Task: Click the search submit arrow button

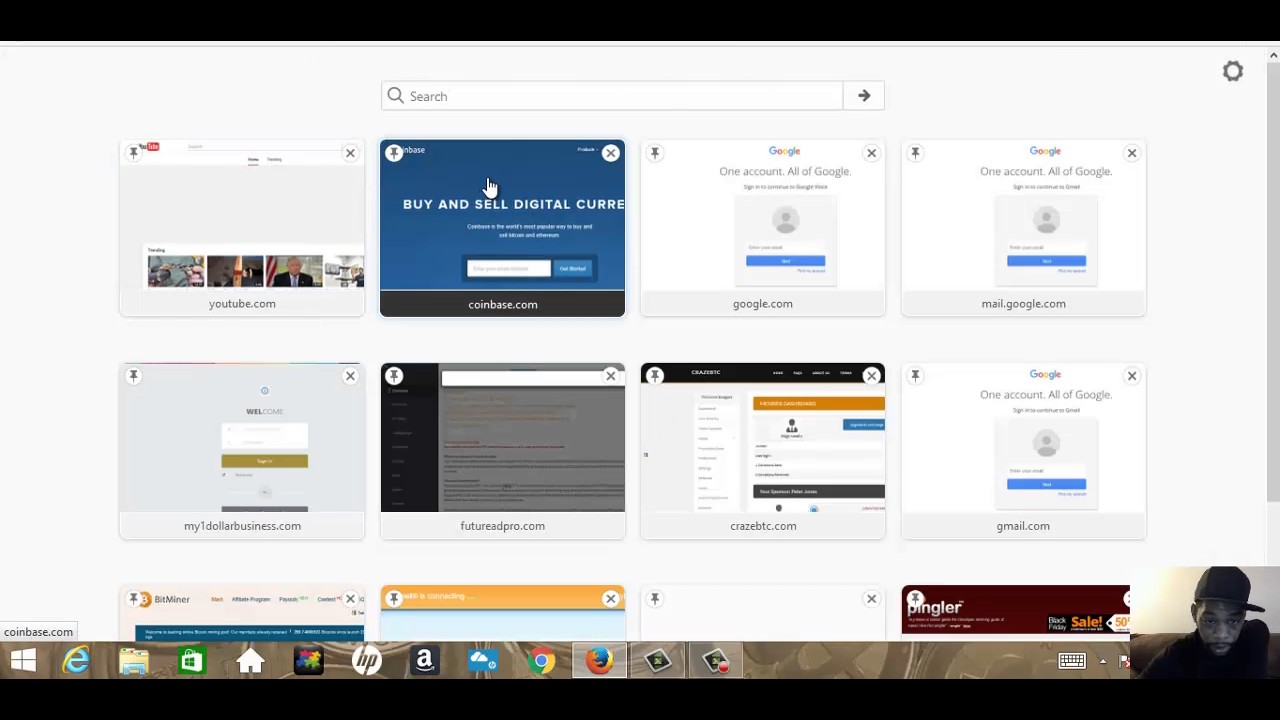Action: point(864,96)
